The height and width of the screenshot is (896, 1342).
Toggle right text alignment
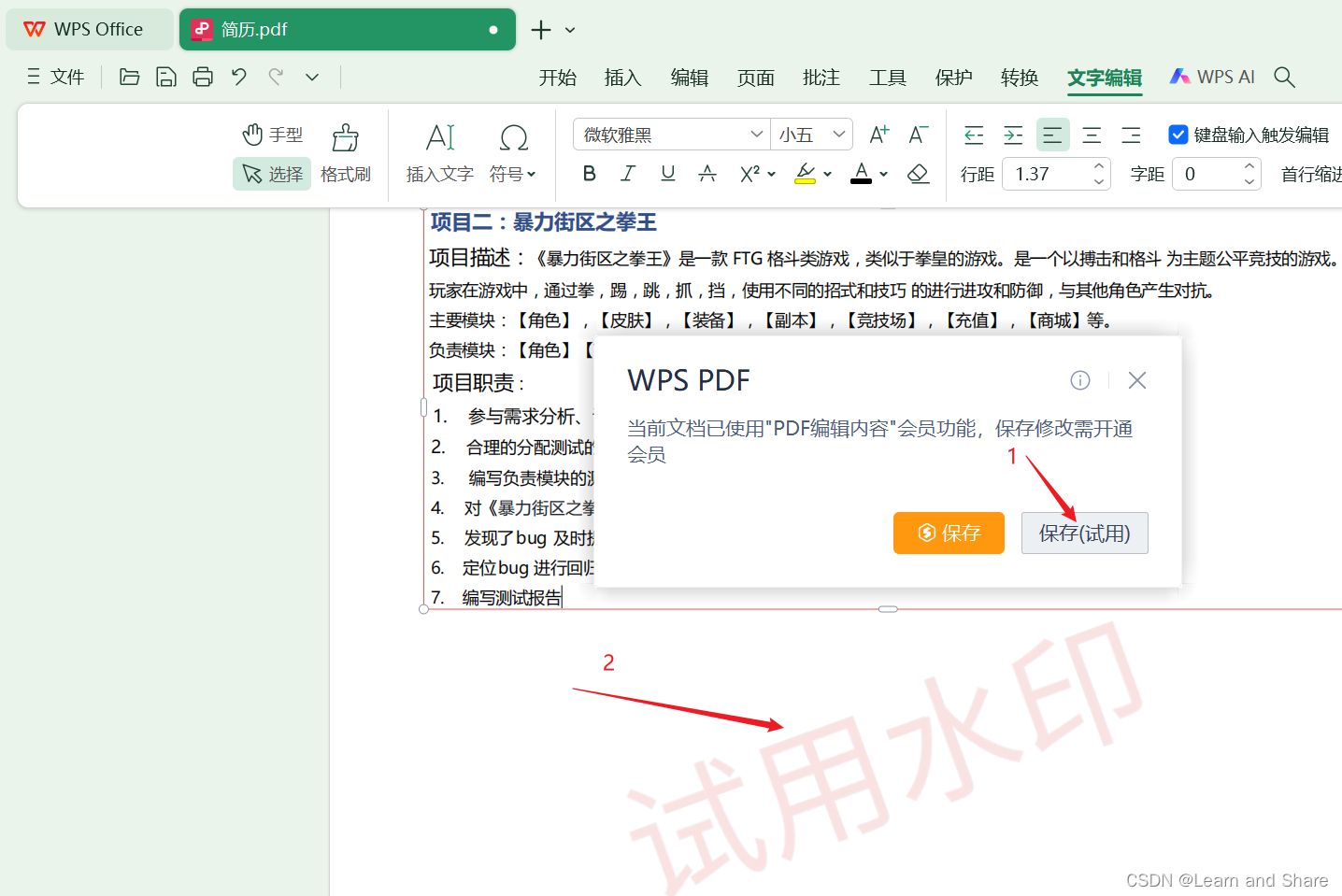[1131, 135]
